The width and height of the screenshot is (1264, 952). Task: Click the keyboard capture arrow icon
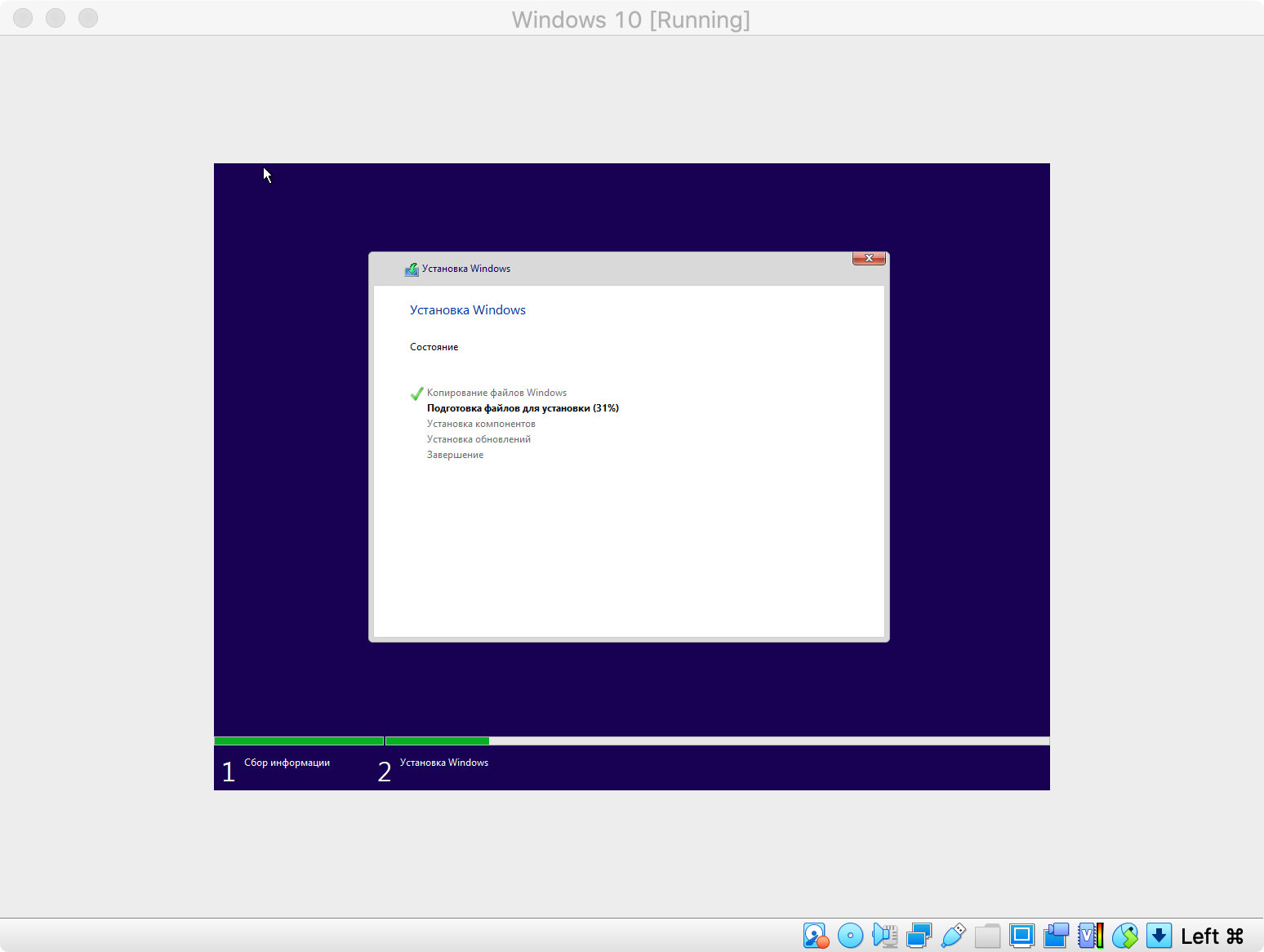tap(1159, 936)
